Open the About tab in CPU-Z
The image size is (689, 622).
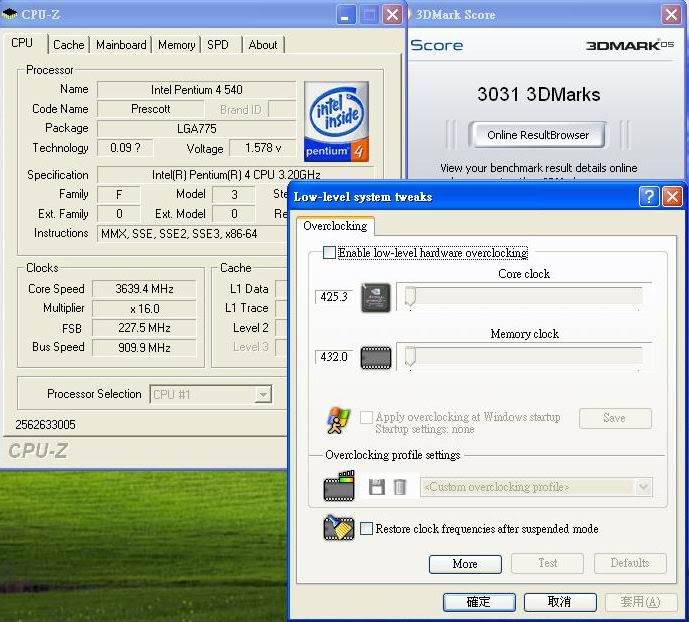click(263, 45)
